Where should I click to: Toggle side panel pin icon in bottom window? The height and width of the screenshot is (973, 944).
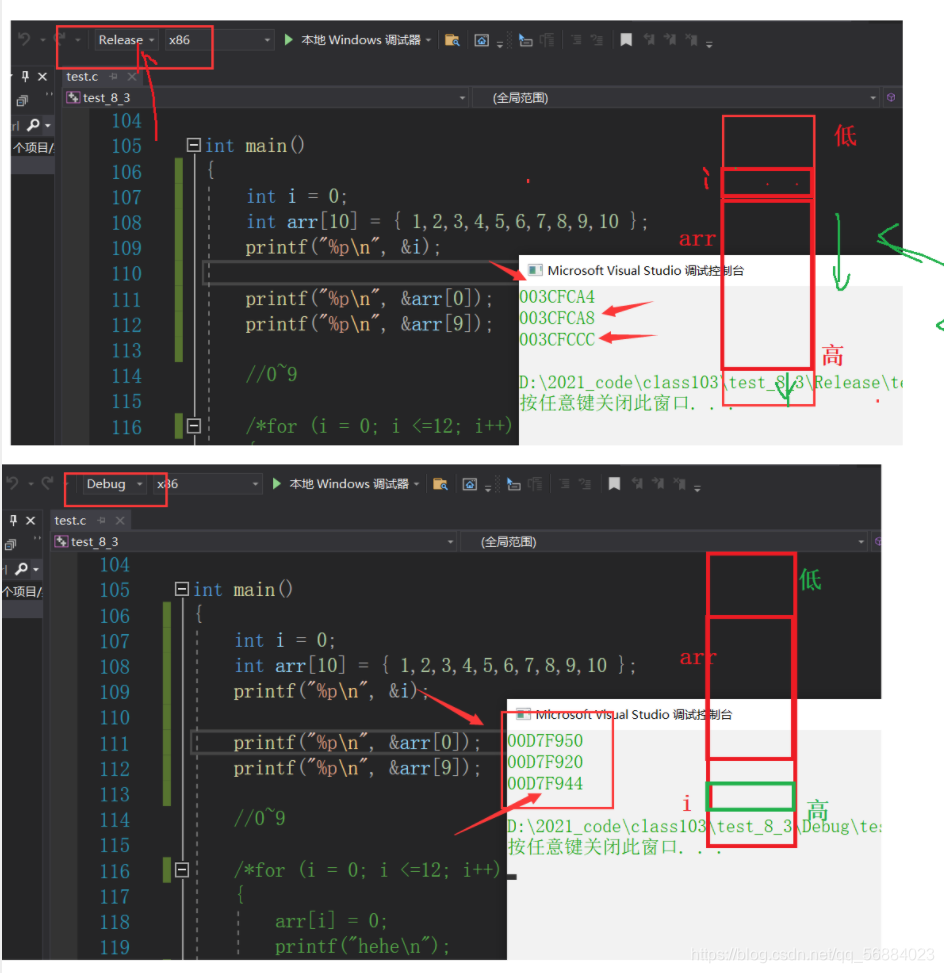click(13, 520)
